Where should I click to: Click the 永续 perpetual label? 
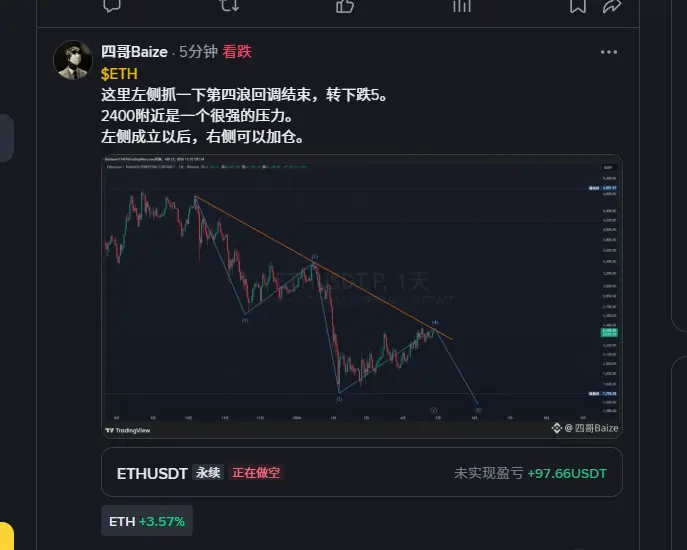(208, 472)
